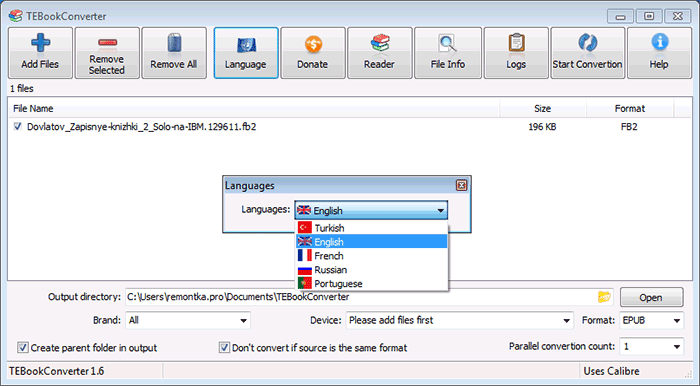
Task: Sort by the Size column header
Action: tap(542, 108)
